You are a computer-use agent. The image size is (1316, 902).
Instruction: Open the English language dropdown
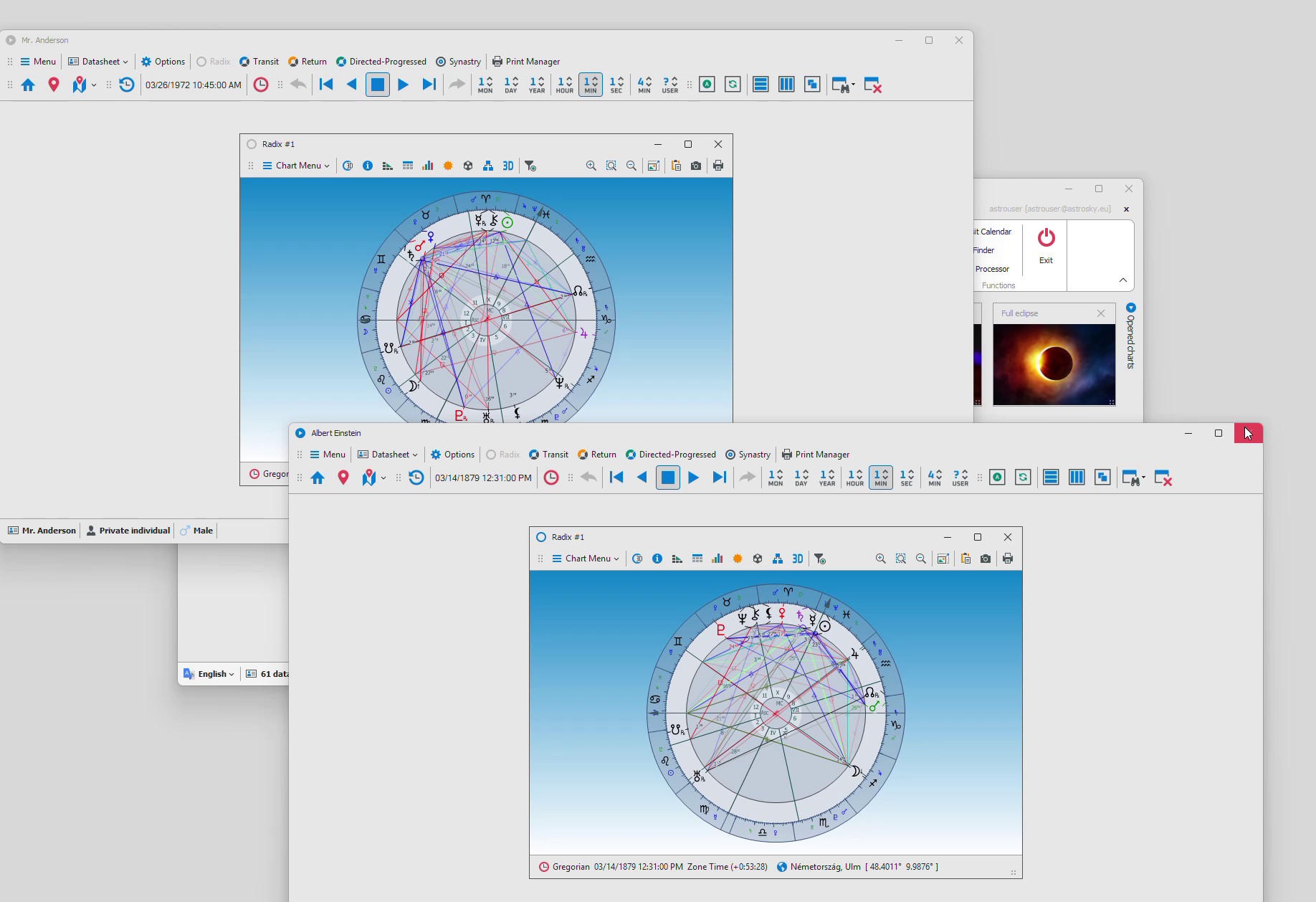pos(209,674)
